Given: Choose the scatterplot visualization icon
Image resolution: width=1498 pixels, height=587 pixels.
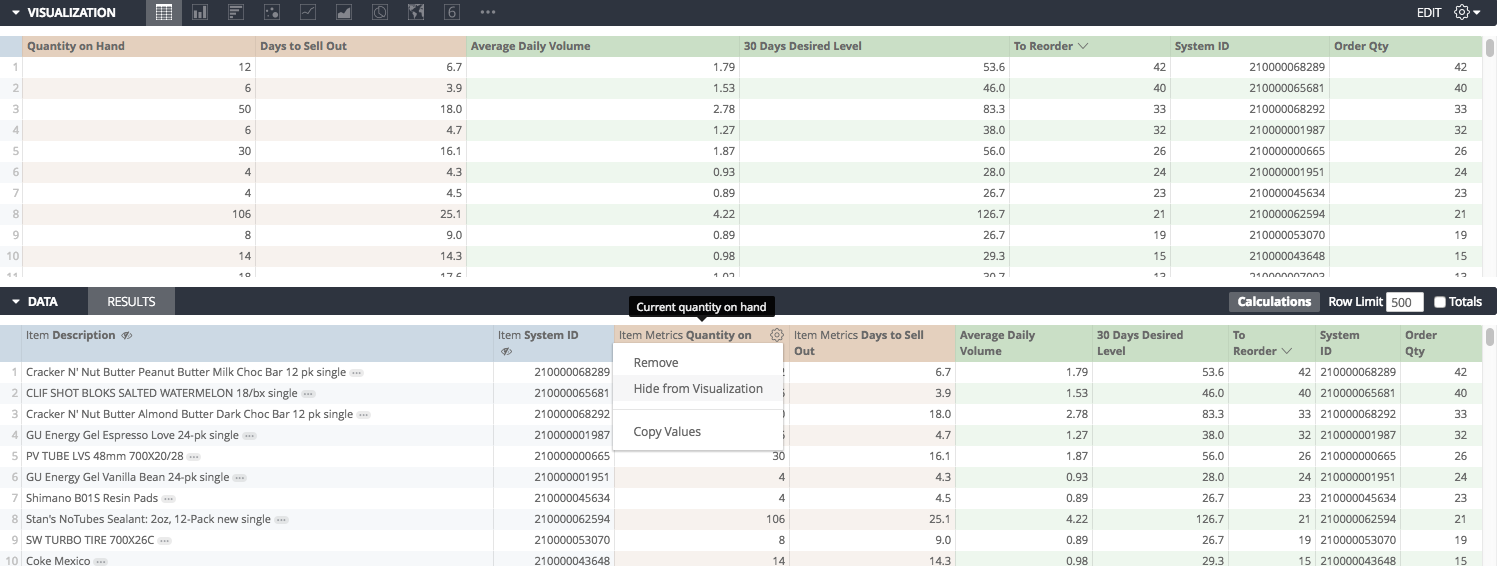Looking at the screenshot, I should click(x=272, y=13).
